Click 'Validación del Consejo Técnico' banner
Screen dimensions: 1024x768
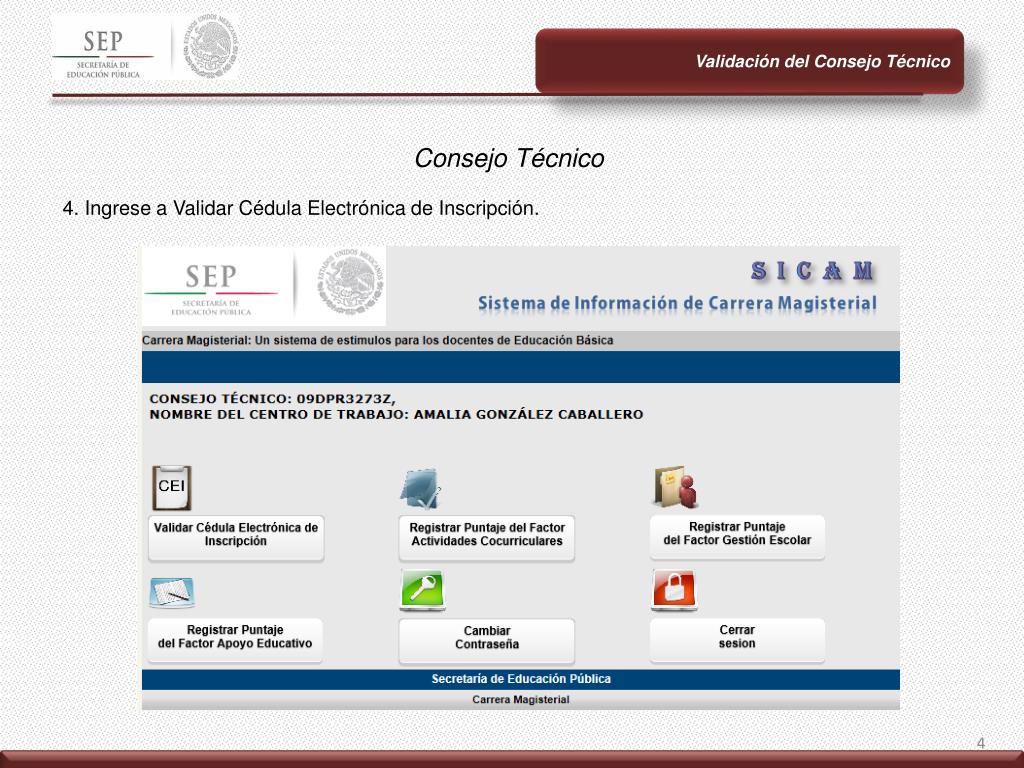click(750, 61)
